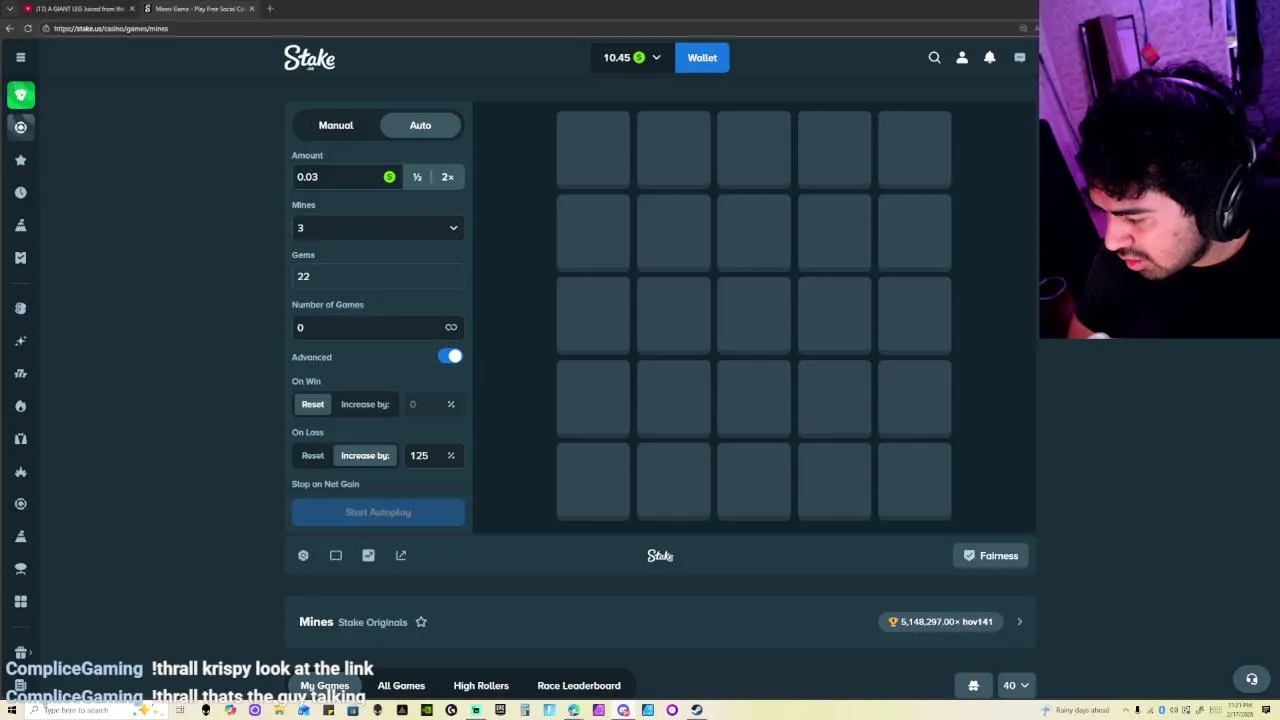Viewport: 1280px width, 720px height.
Task: Select Reset under On Win
Action: 313,404
